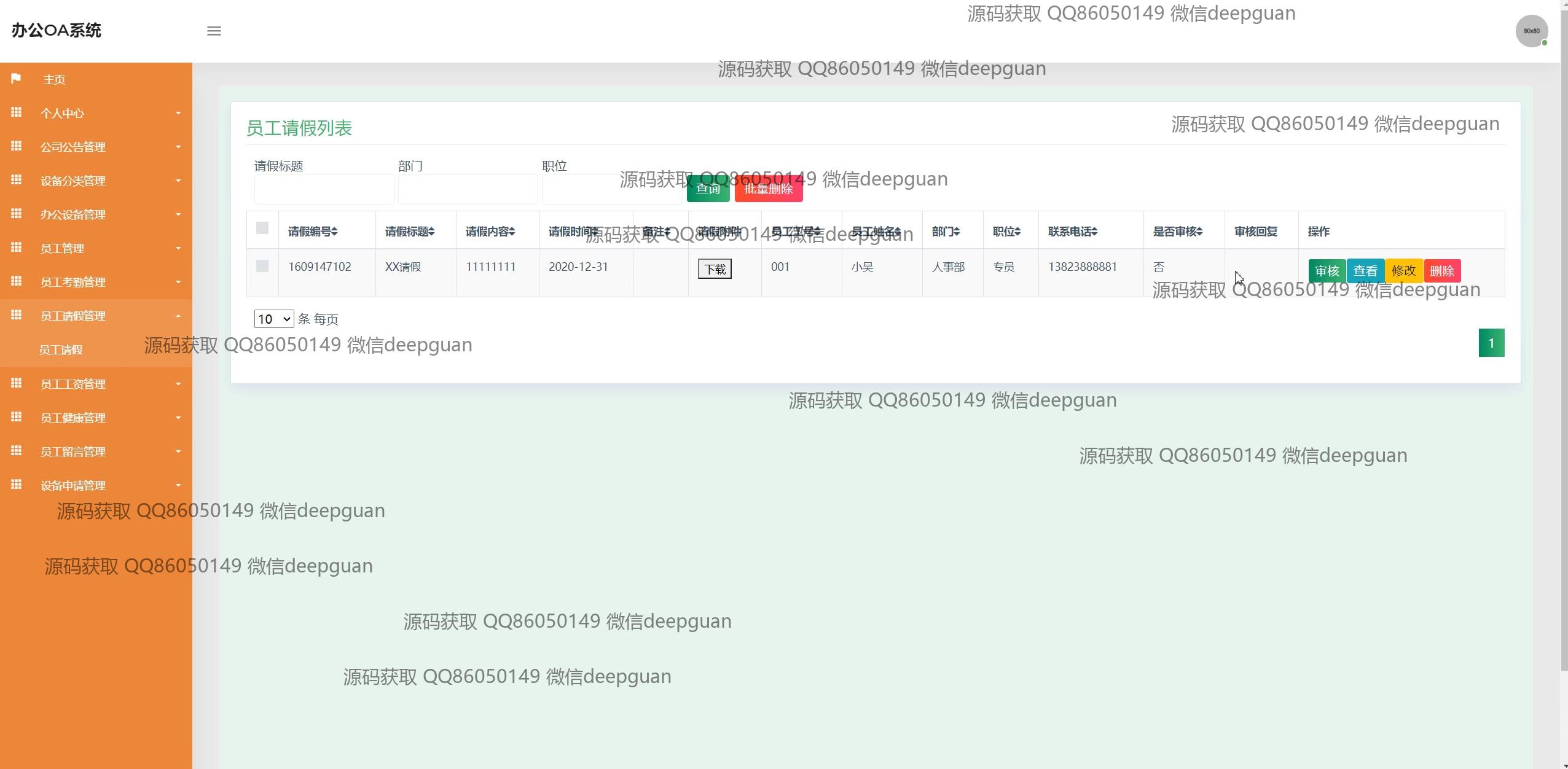Image resolution: width=1568 pixels, height=769 pixels.
Task: Click grid icon next to 员工工资管理
Action: 17,383
